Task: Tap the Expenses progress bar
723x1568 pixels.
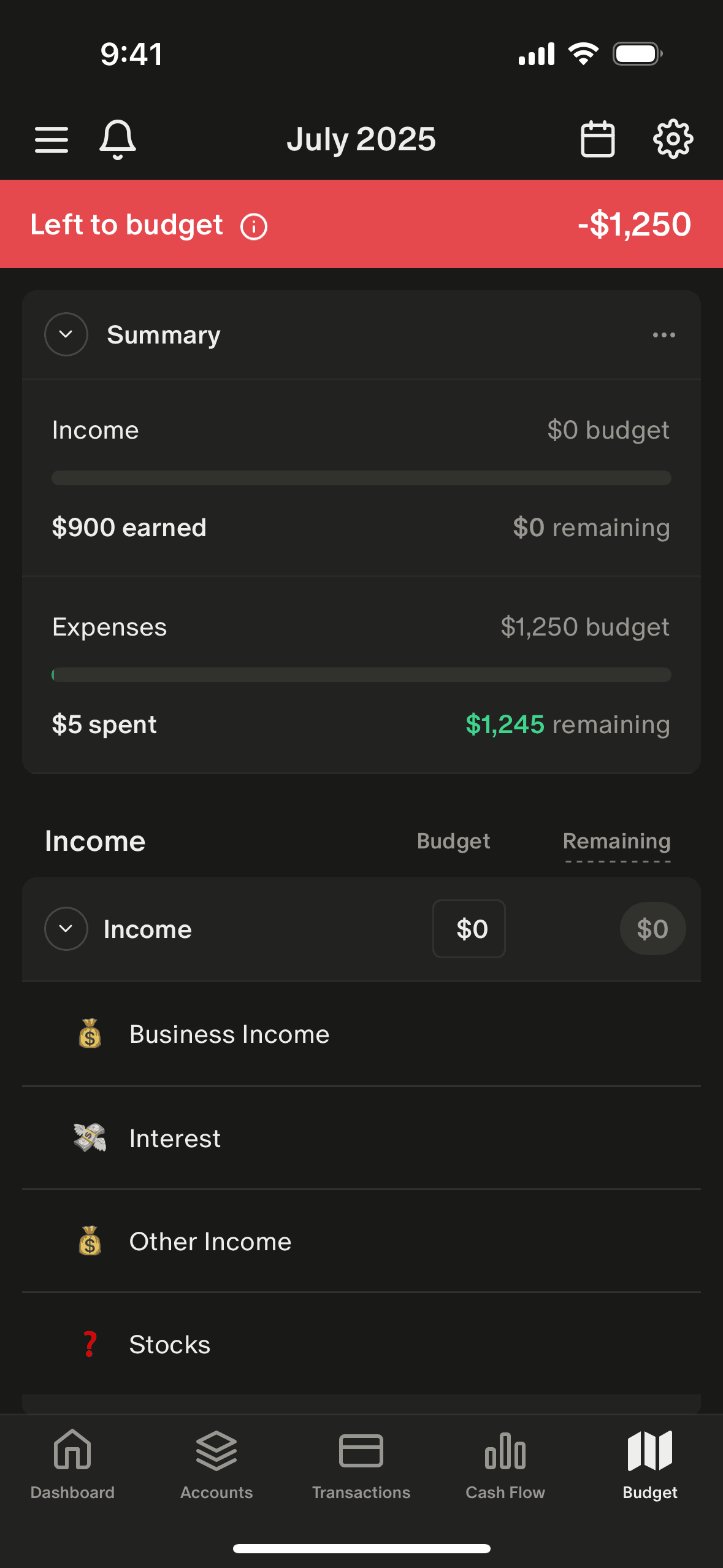Action: pos(361,675)
